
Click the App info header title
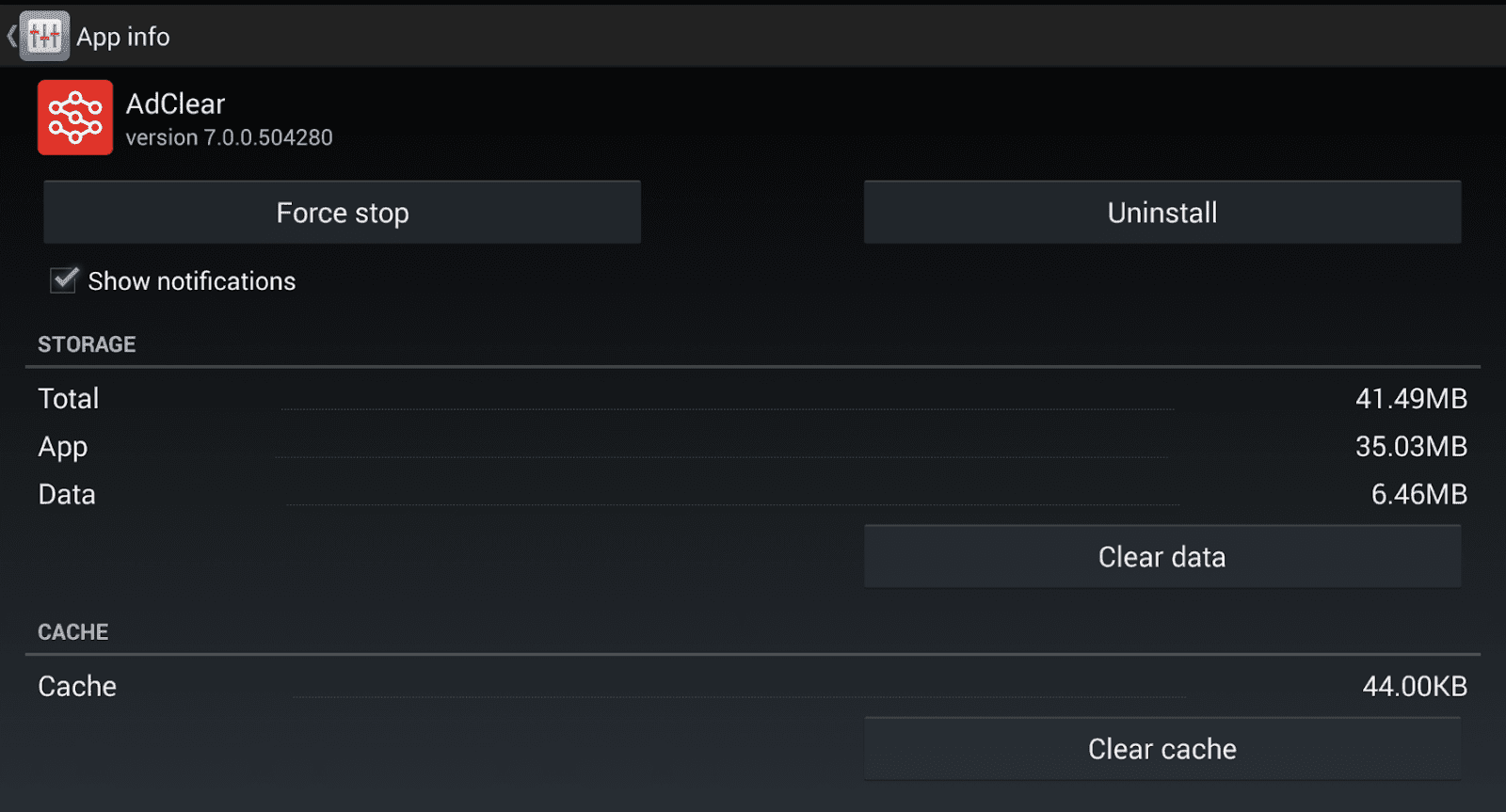point(123,37)
